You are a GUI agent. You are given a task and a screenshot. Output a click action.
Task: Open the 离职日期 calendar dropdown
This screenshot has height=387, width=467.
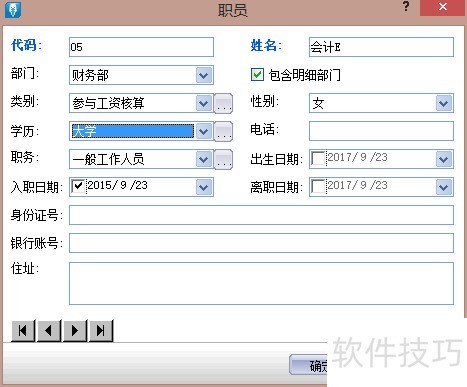tap(444, 187)
